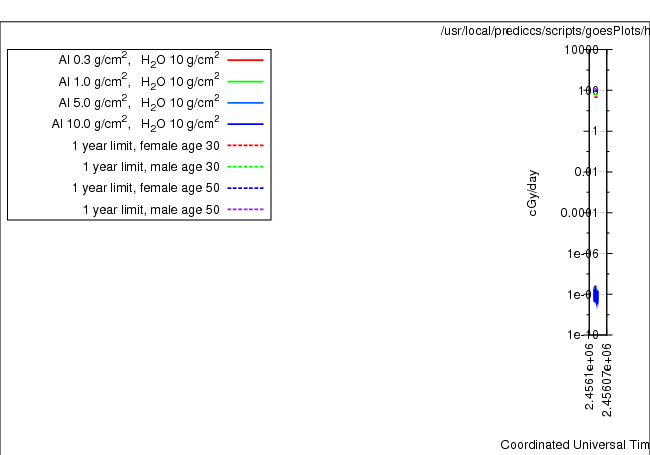Click '1 year limit, female age 30' label
The image size is (650, 455).
(146, 146)
